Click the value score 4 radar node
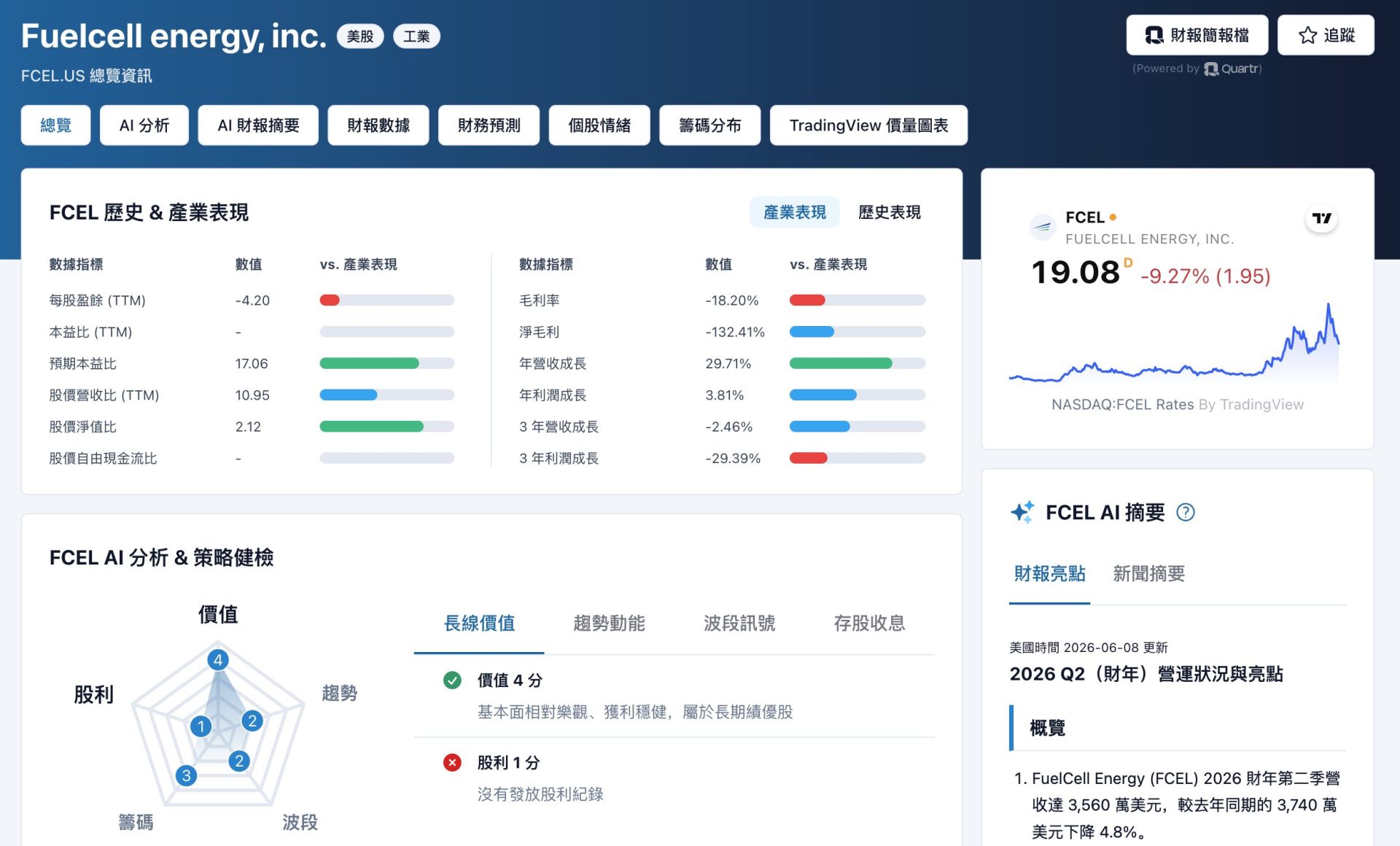This screenshot has height=846, width=1400. coord(217,660)
